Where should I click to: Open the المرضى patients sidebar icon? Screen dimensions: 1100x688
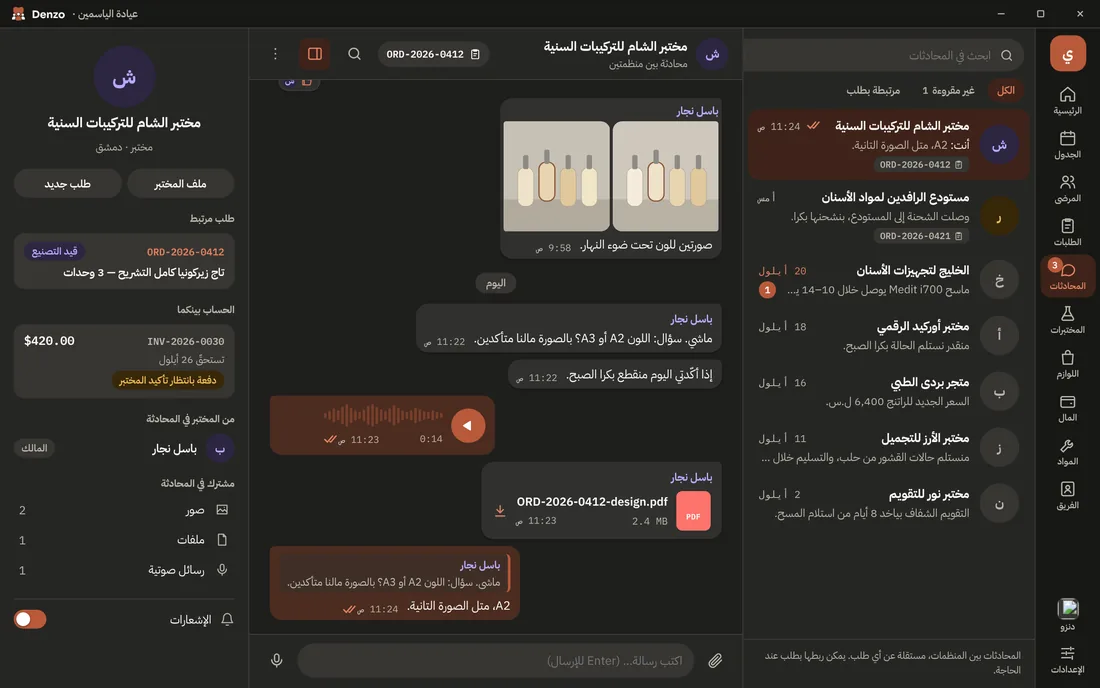pos(1067,189)
